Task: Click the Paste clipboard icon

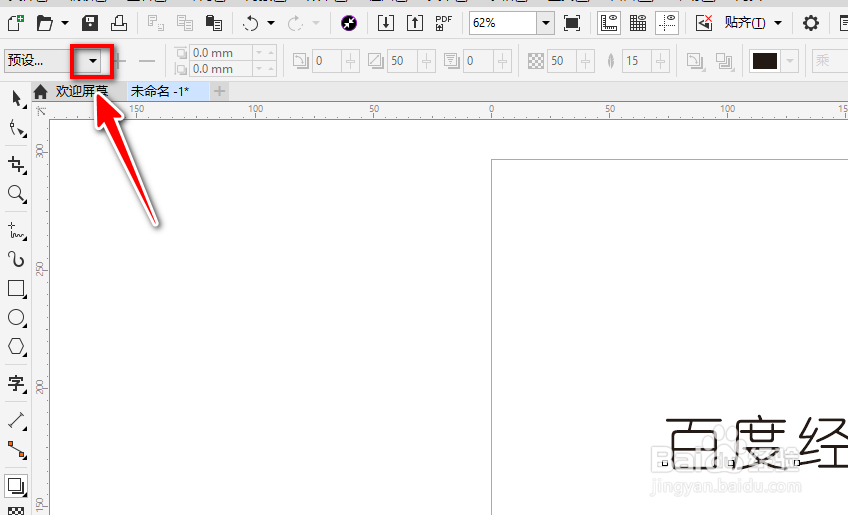Action: [214, 23]
